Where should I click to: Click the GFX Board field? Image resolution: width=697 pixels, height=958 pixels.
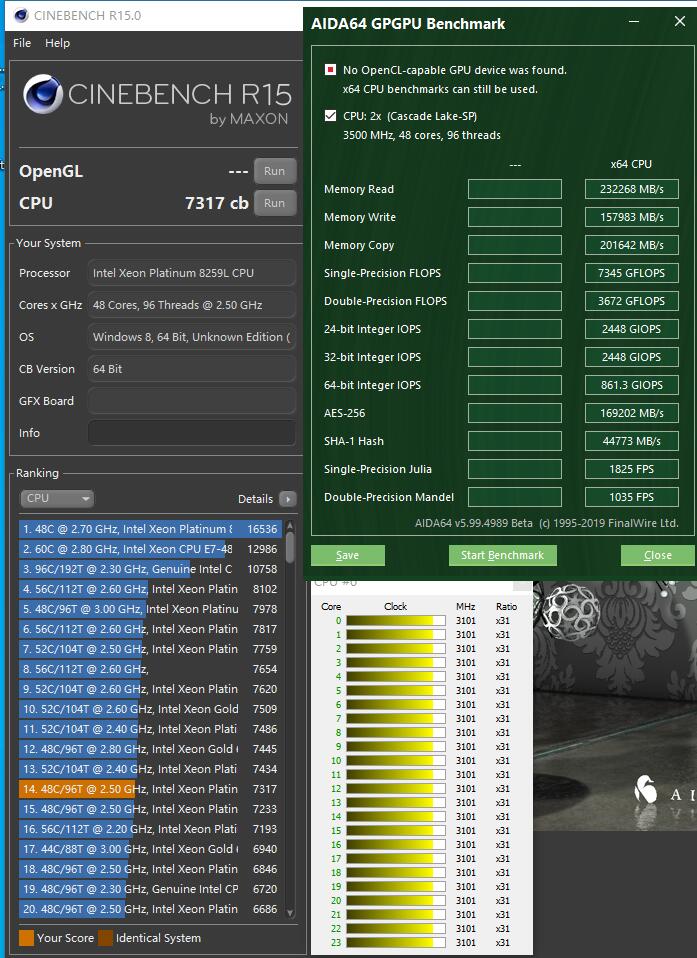tap(191, 401)
